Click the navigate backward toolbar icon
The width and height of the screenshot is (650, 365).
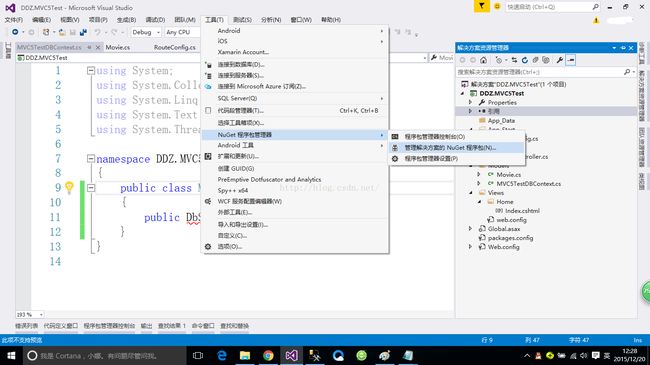coord(15,32)
